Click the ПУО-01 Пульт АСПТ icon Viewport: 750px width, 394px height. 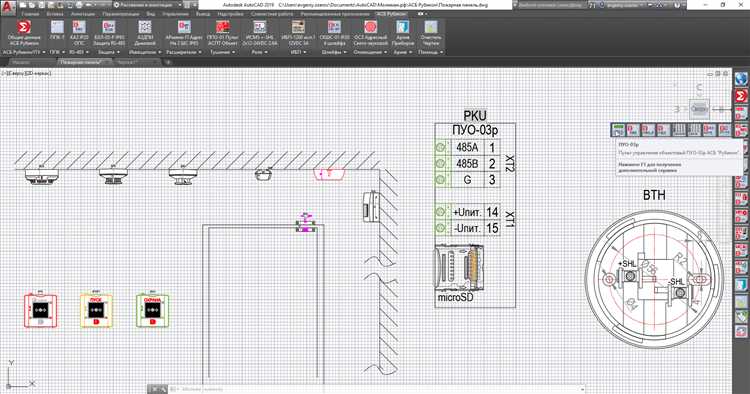(222, 33)
